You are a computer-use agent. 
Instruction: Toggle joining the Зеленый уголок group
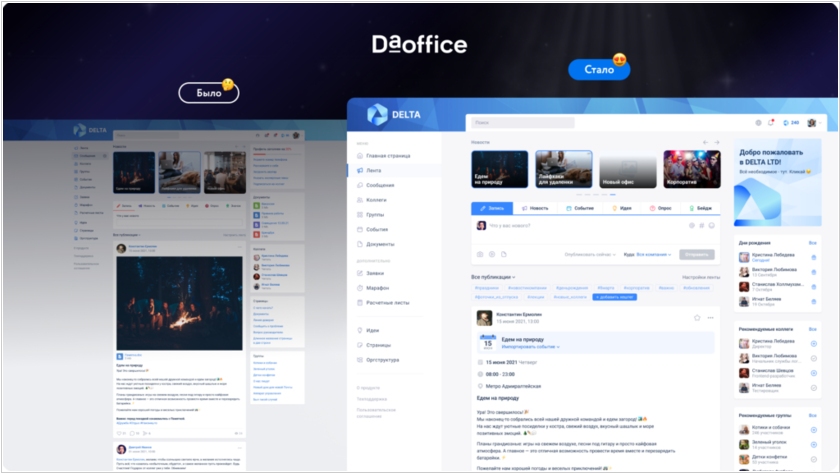813,445
